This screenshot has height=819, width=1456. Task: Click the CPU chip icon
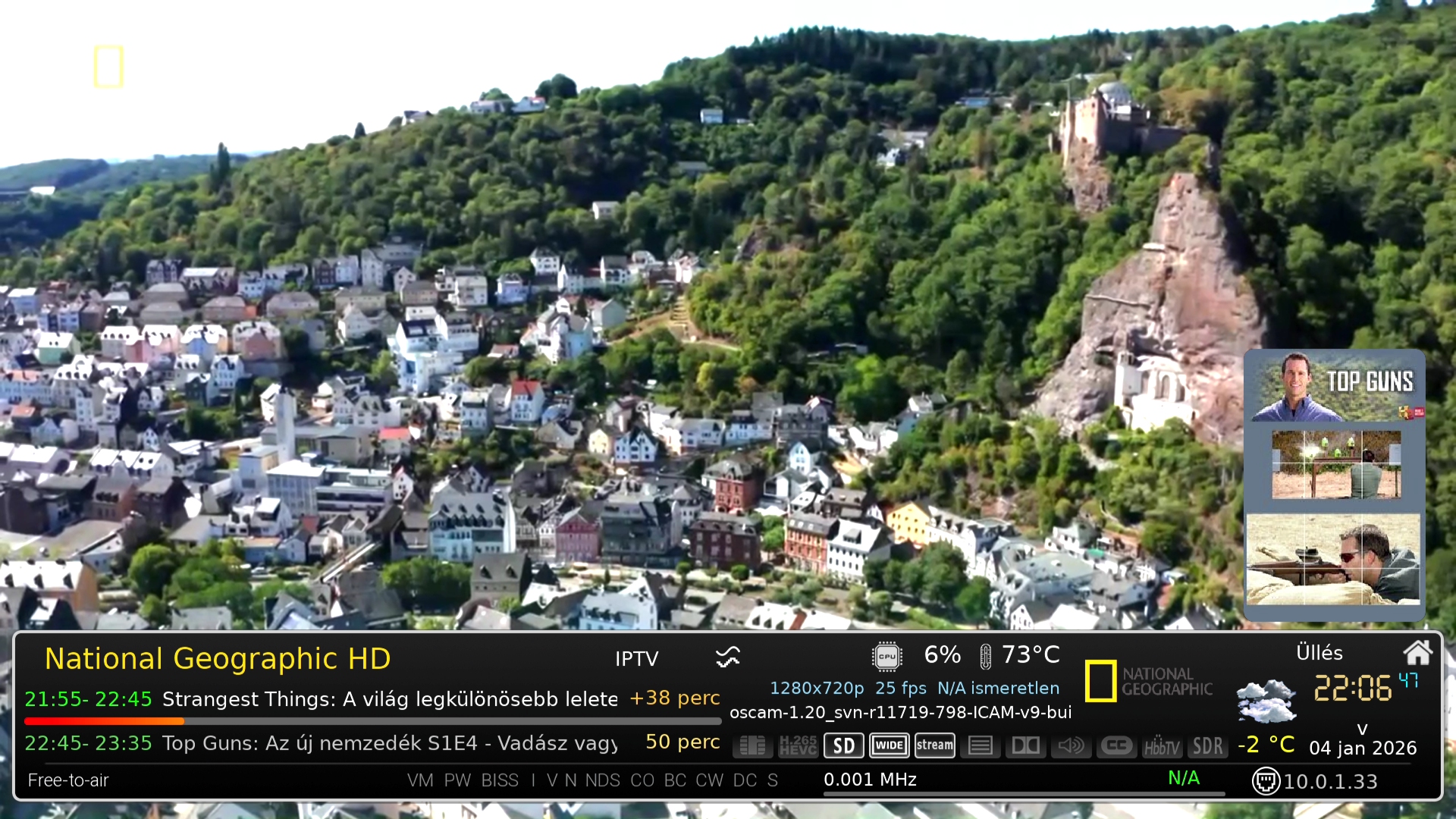click(x=886, y=656)
